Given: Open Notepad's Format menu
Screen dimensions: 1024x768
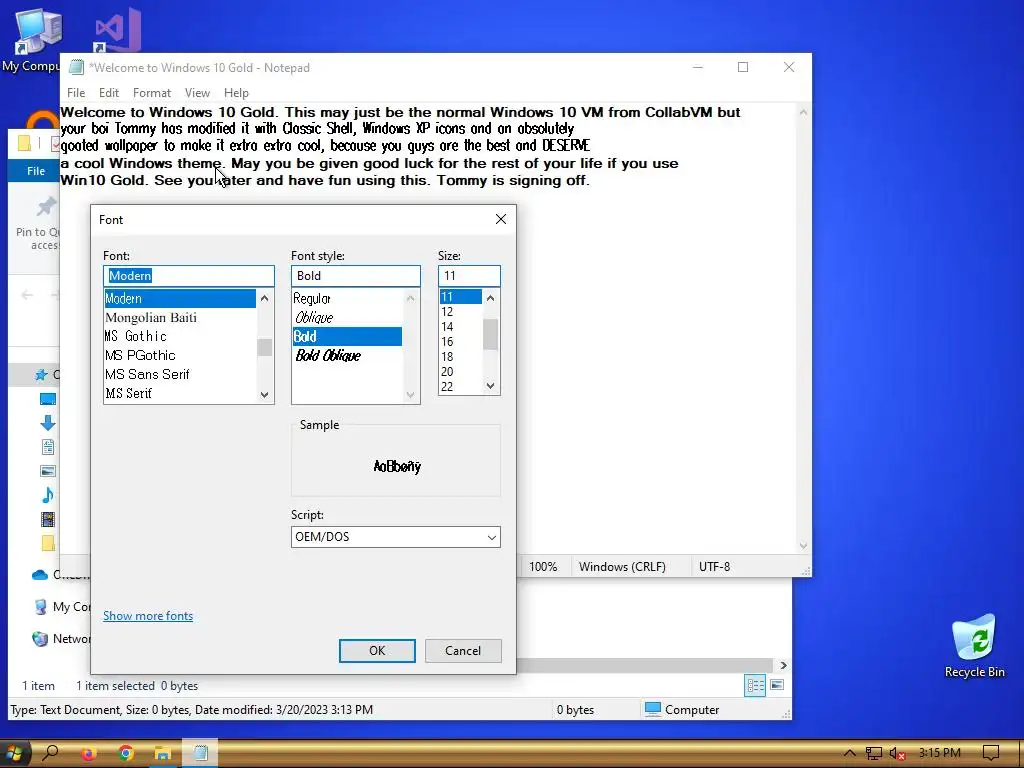Looking at the screenshot, I should point(152,93).
